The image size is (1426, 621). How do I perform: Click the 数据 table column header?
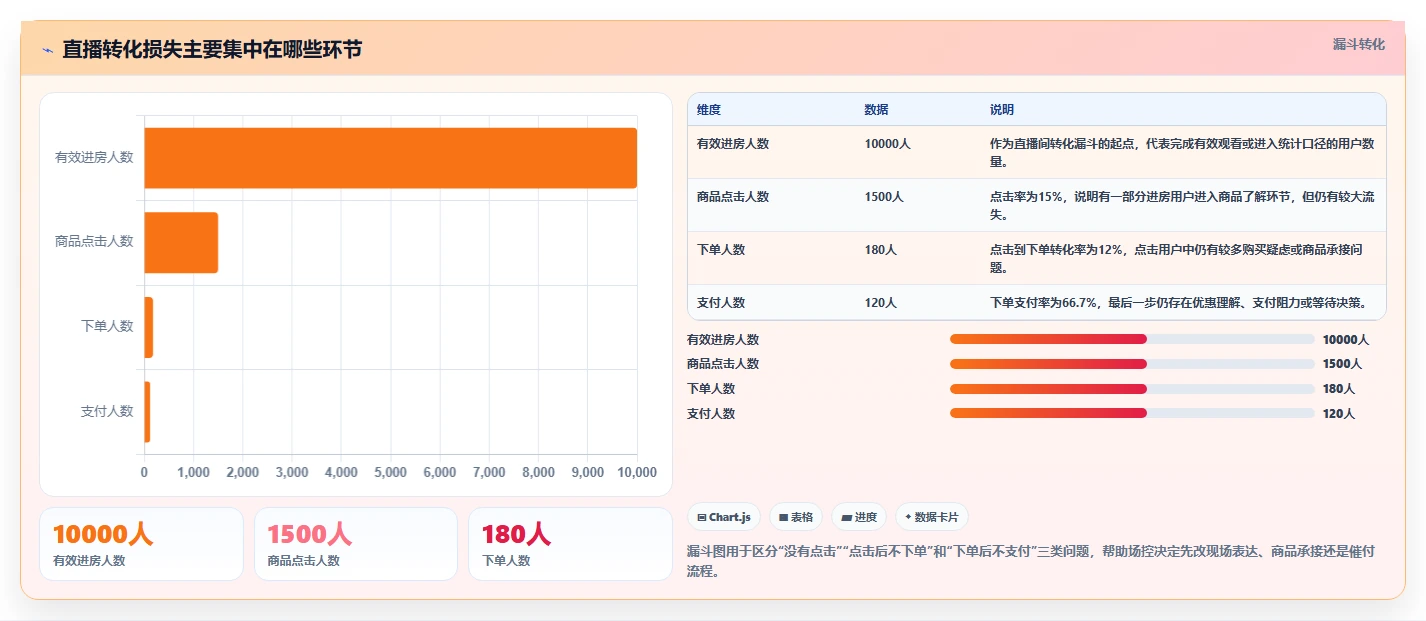tap(877, 110)
